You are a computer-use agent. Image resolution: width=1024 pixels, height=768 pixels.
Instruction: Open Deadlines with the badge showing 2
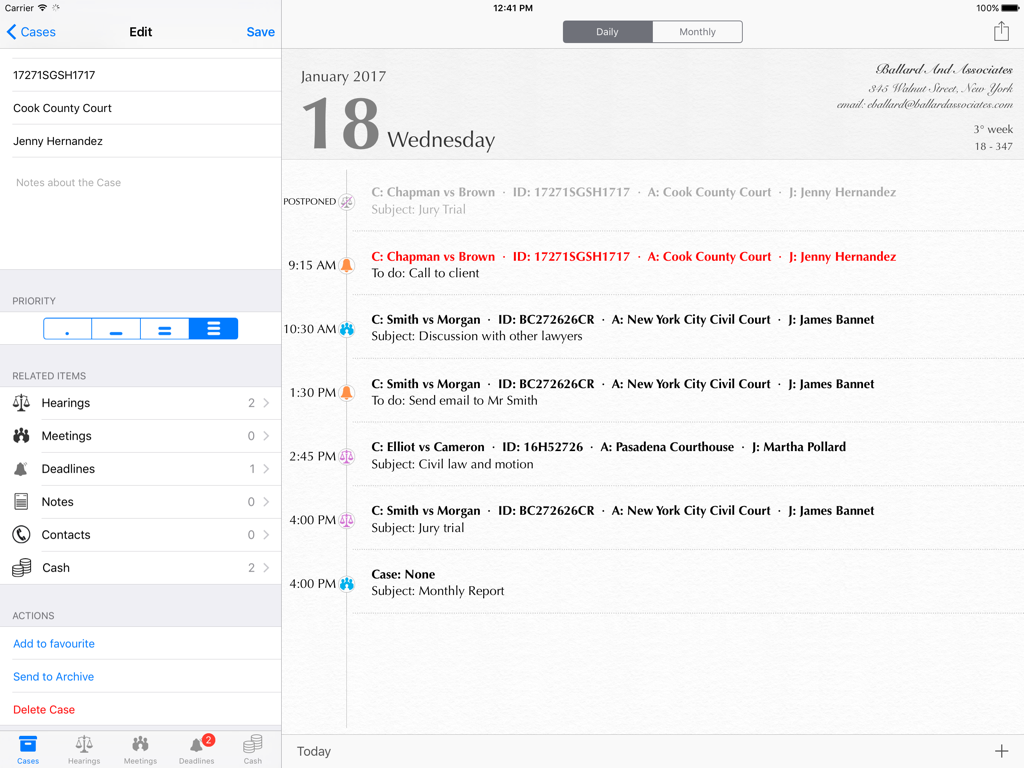(196, 748)
